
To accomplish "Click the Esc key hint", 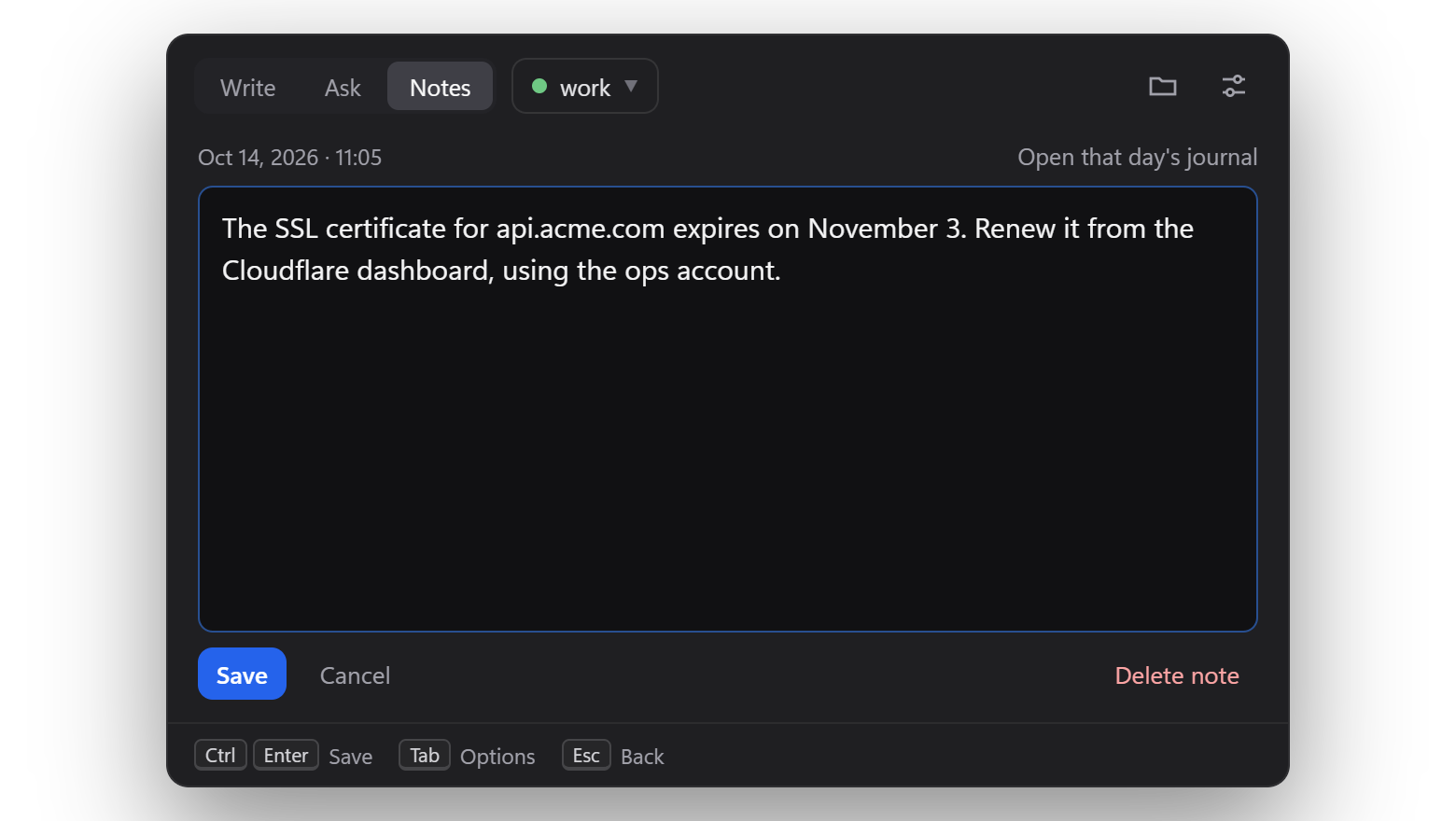I will click(586, 756).
